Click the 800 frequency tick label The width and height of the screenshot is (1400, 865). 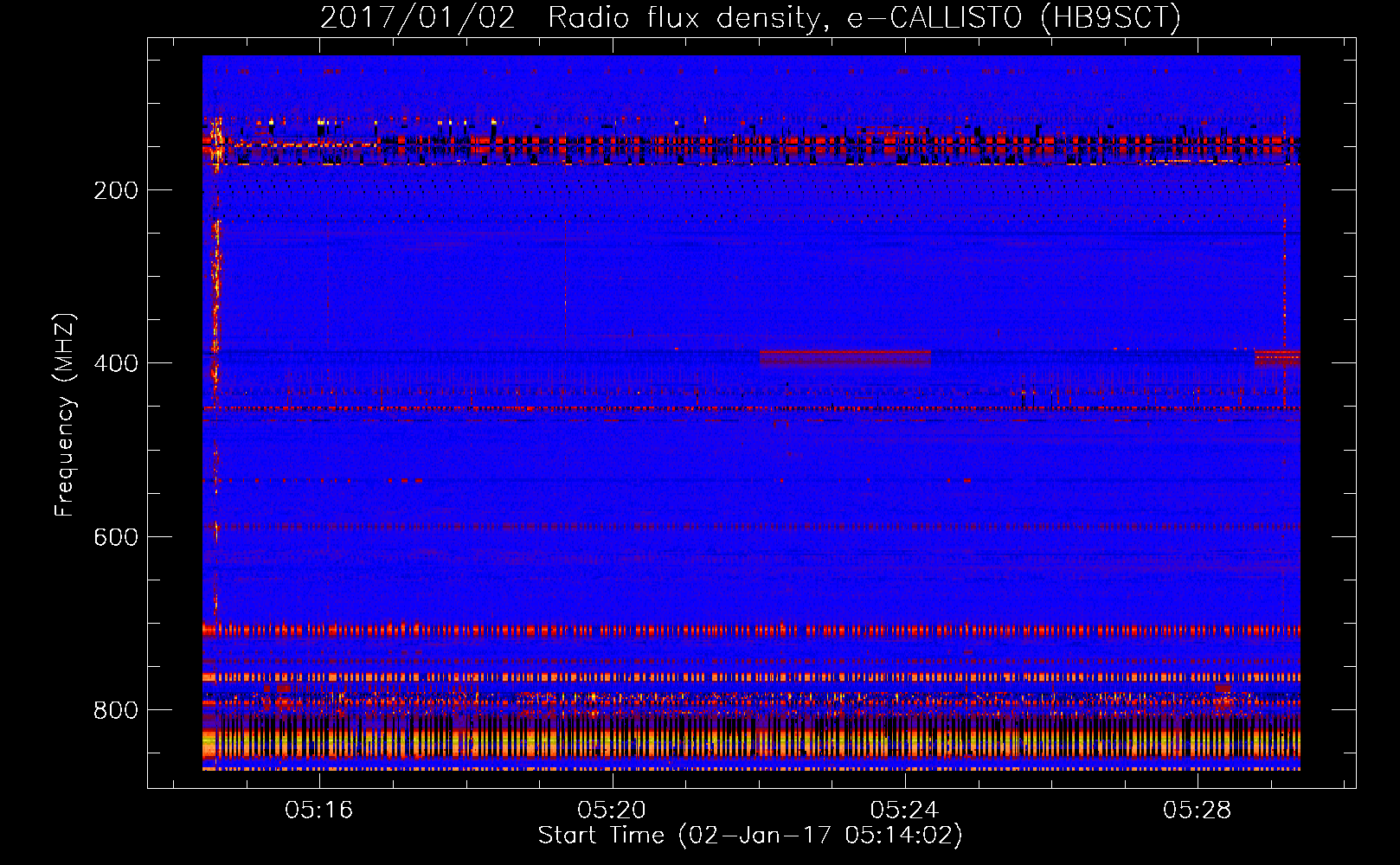tap(116, 710)
